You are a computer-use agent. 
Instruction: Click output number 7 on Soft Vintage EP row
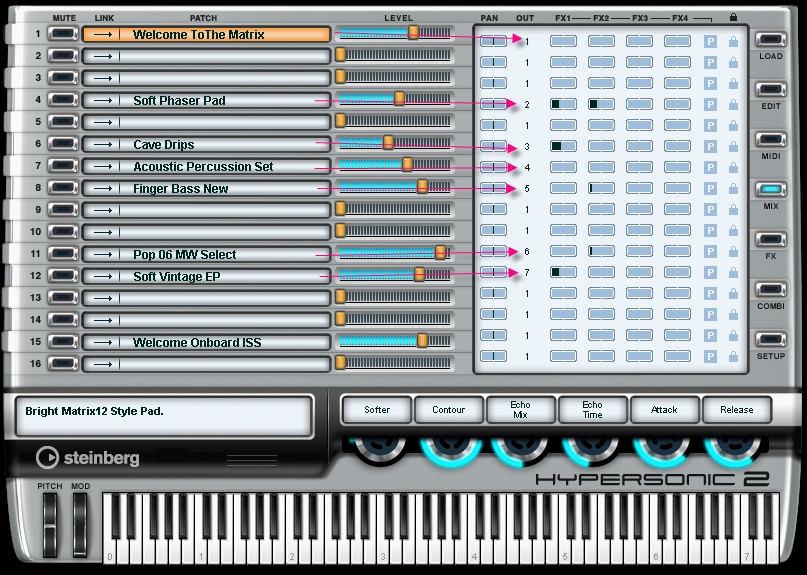pos(527,273)
